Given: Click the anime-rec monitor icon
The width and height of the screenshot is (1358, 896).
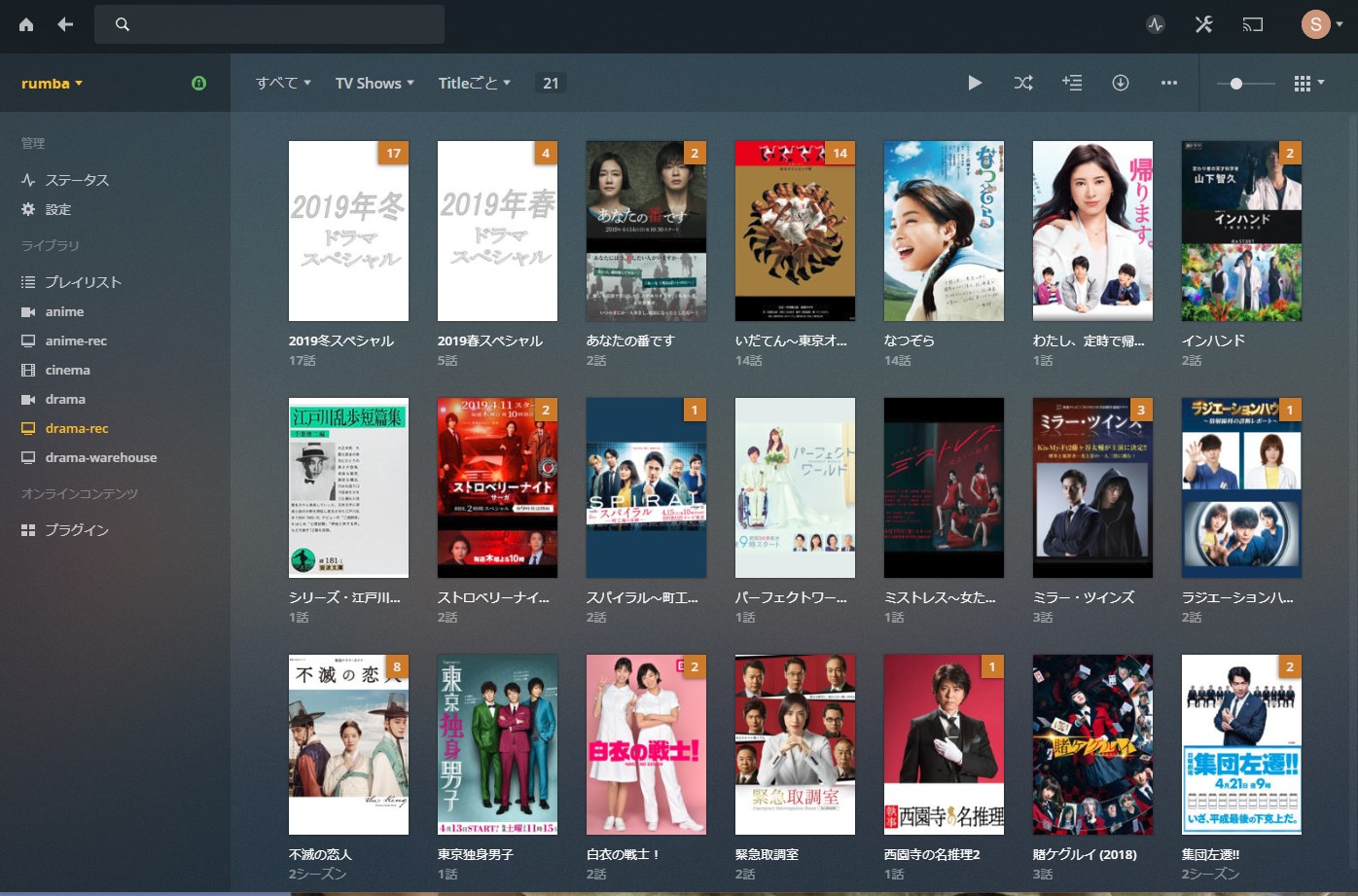Looking at the screenshot, I should [x=28, y=340].
